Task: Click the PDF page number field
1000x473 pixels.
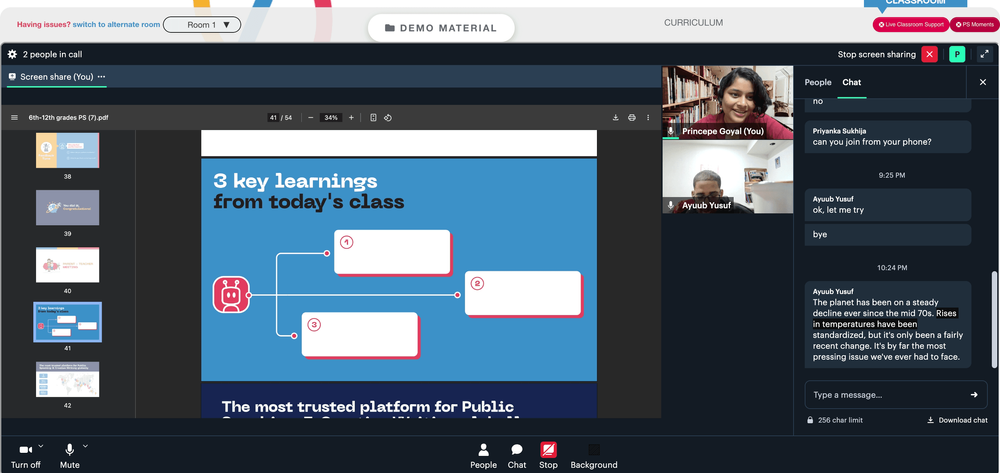Action: [x=273, y=117]
